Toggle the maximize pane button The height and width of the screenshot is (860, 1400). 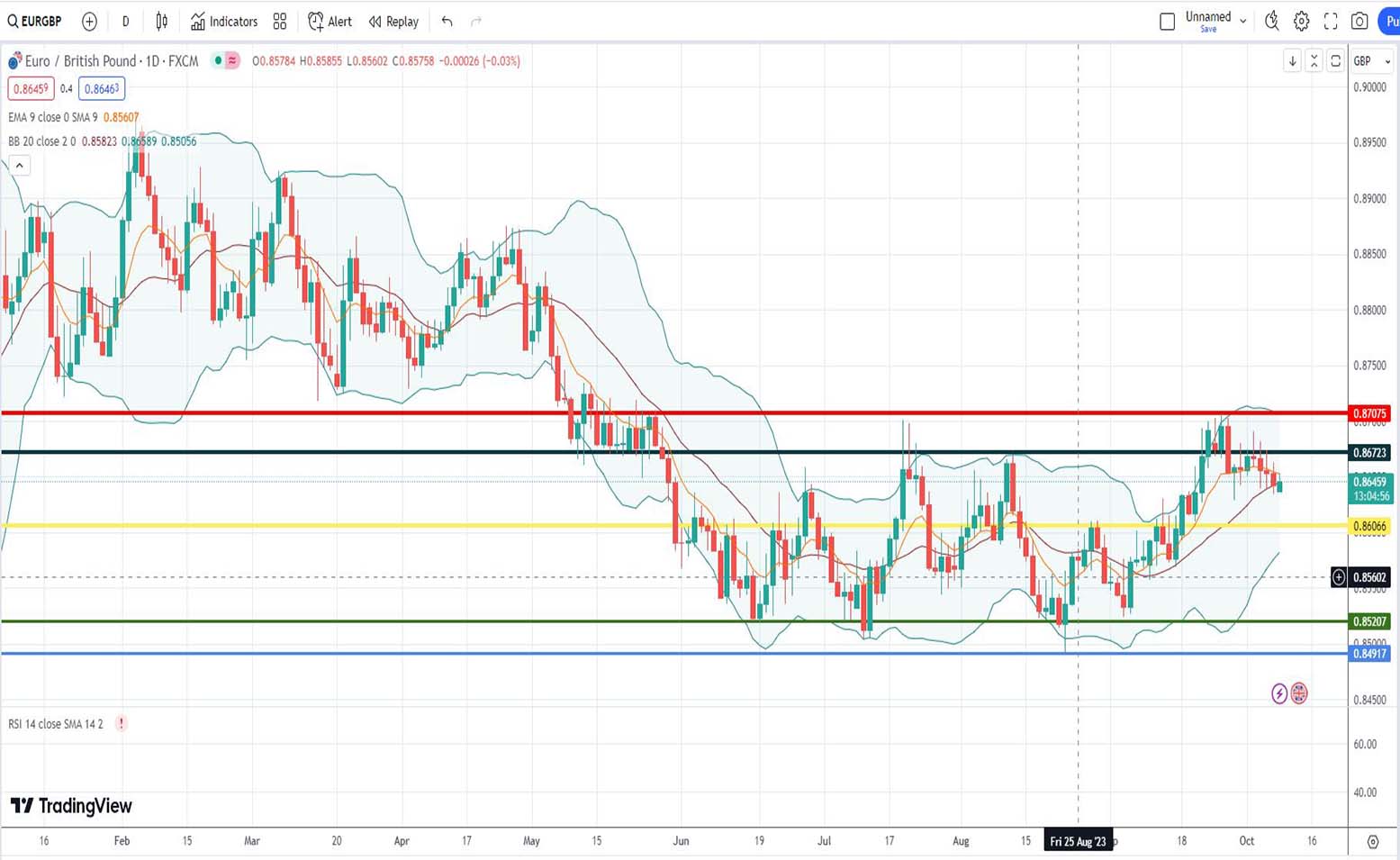pos(1335,61)
